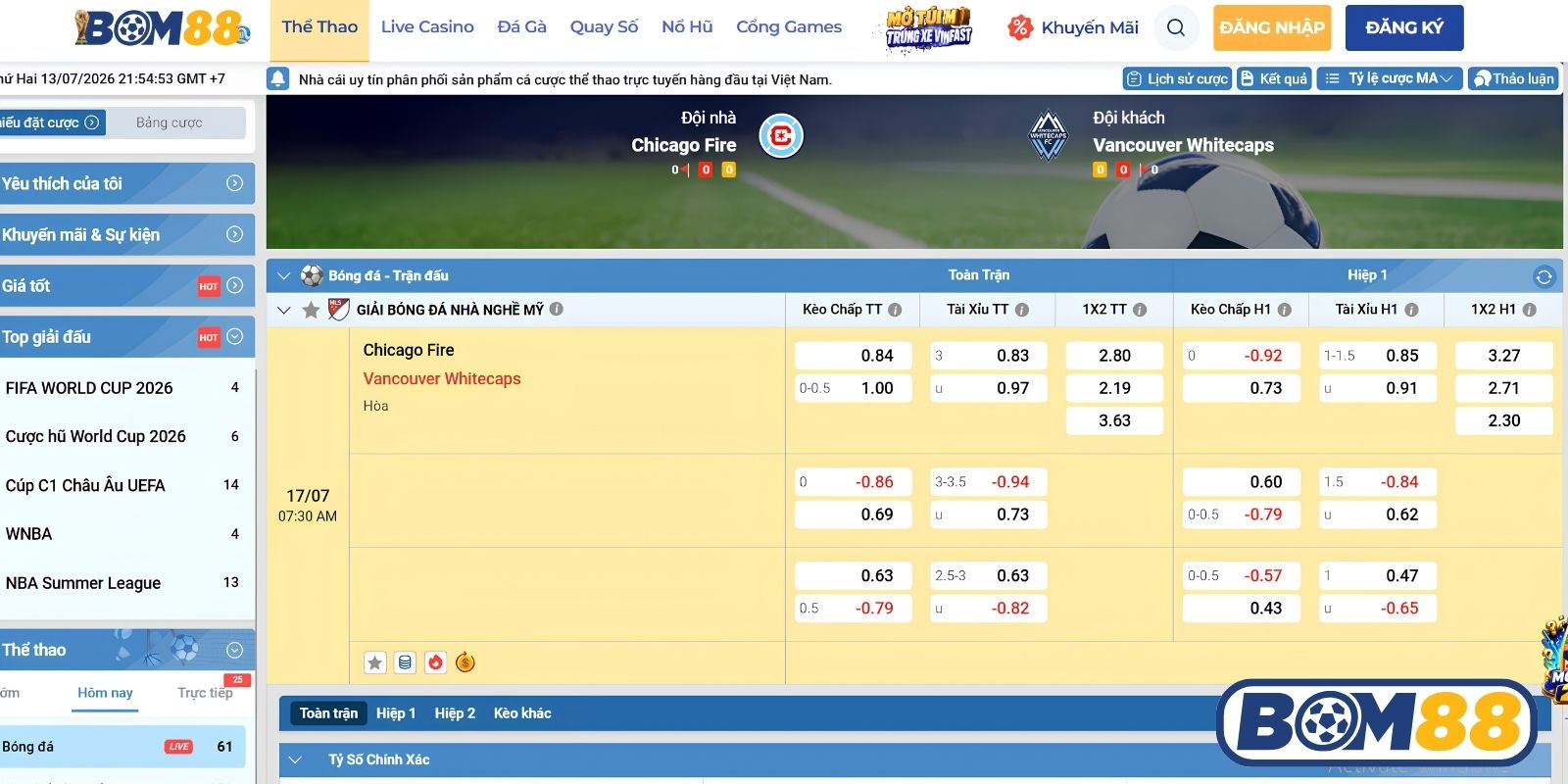Open Thảo luận discussion
This screenshot has width=1568, height=784.
point(1514,78)
